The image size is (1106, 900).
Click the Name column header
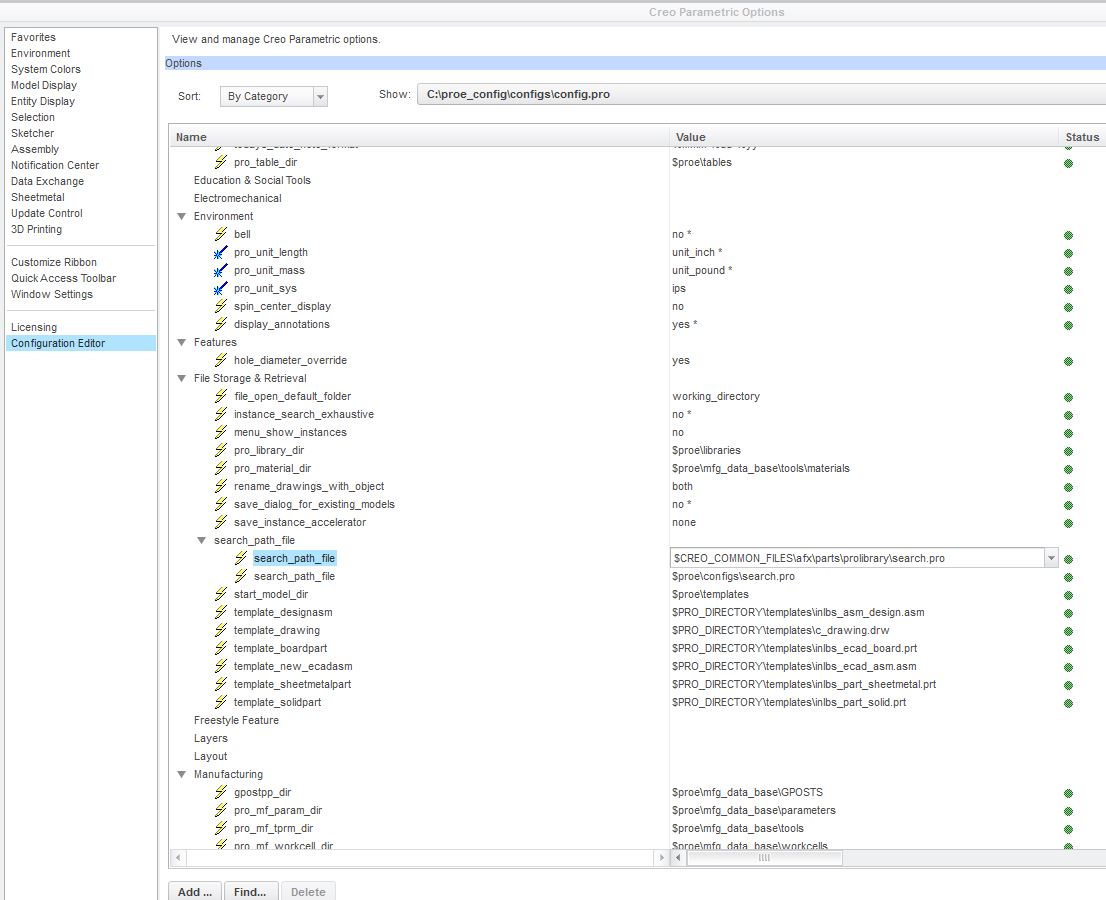pyautogui.click(x=418, y=137)
